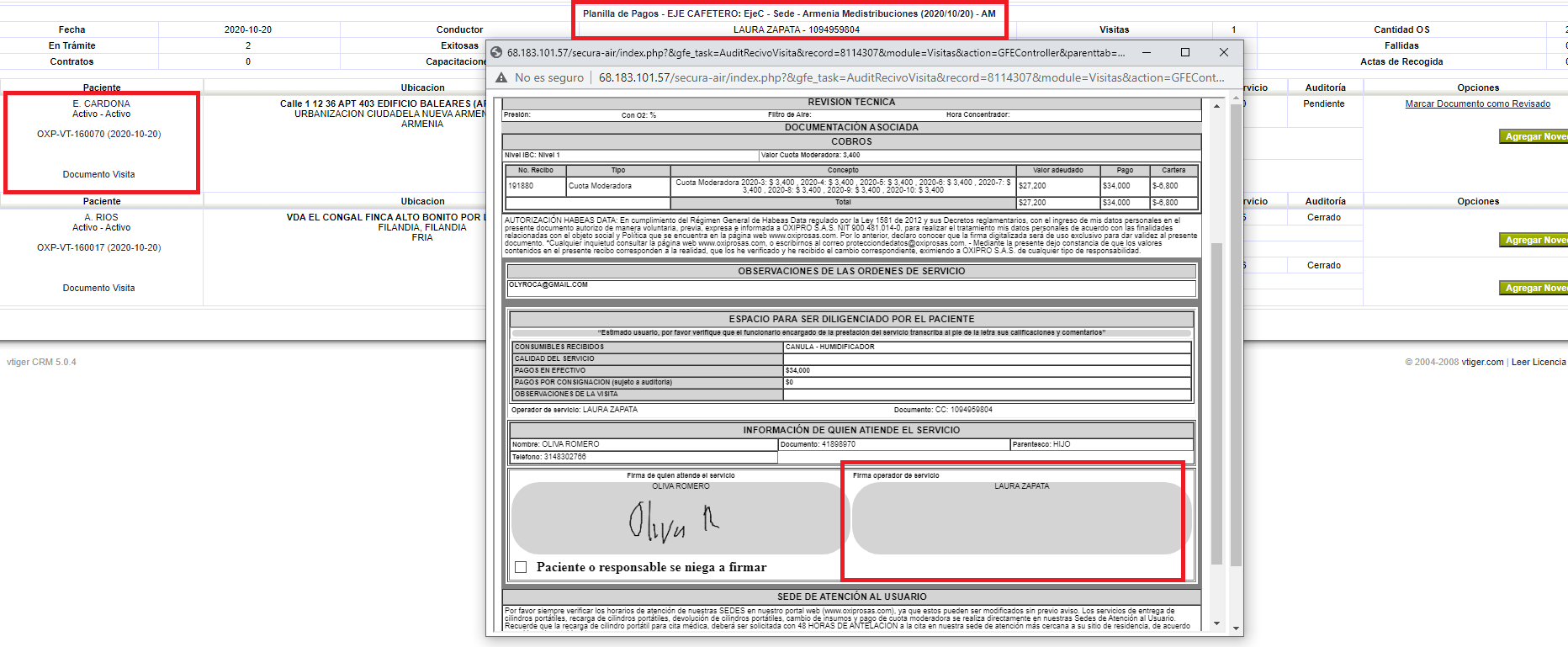Screen dimensions: 1568x647
Task: Minimize the popup browser window
Action: [1147, 52]
